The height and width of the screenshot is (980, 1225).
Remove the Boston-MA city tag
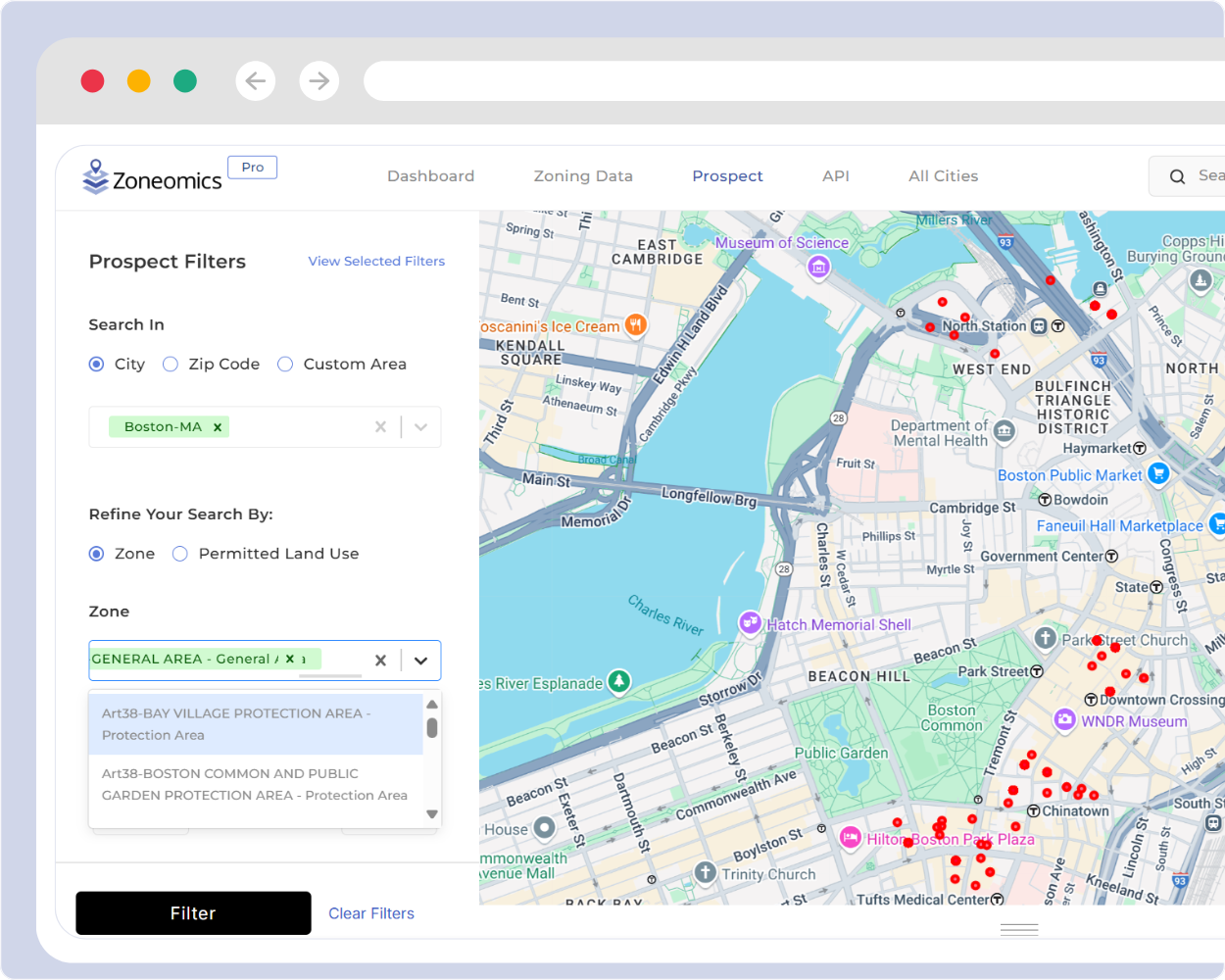click(x=218, y=426)
